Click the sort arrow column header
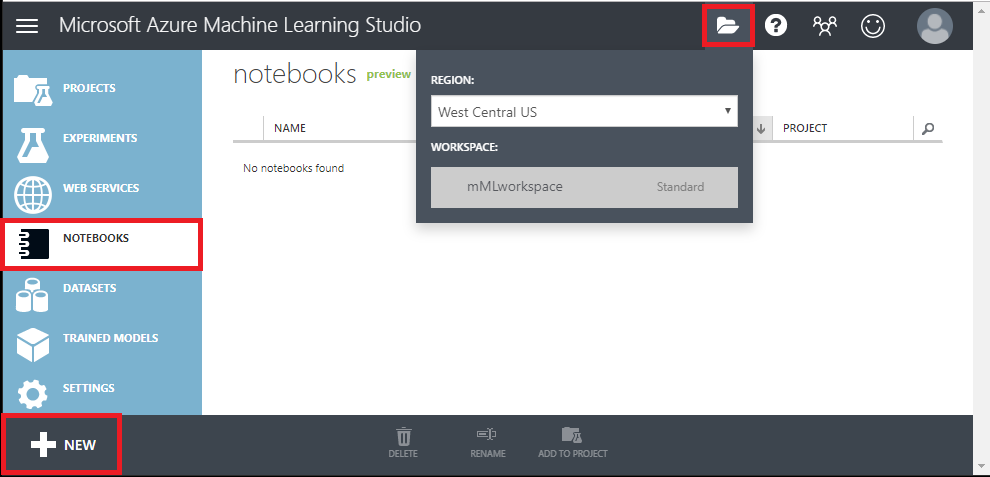Screen dimensions: 990x477 click(x=761, y=128)
